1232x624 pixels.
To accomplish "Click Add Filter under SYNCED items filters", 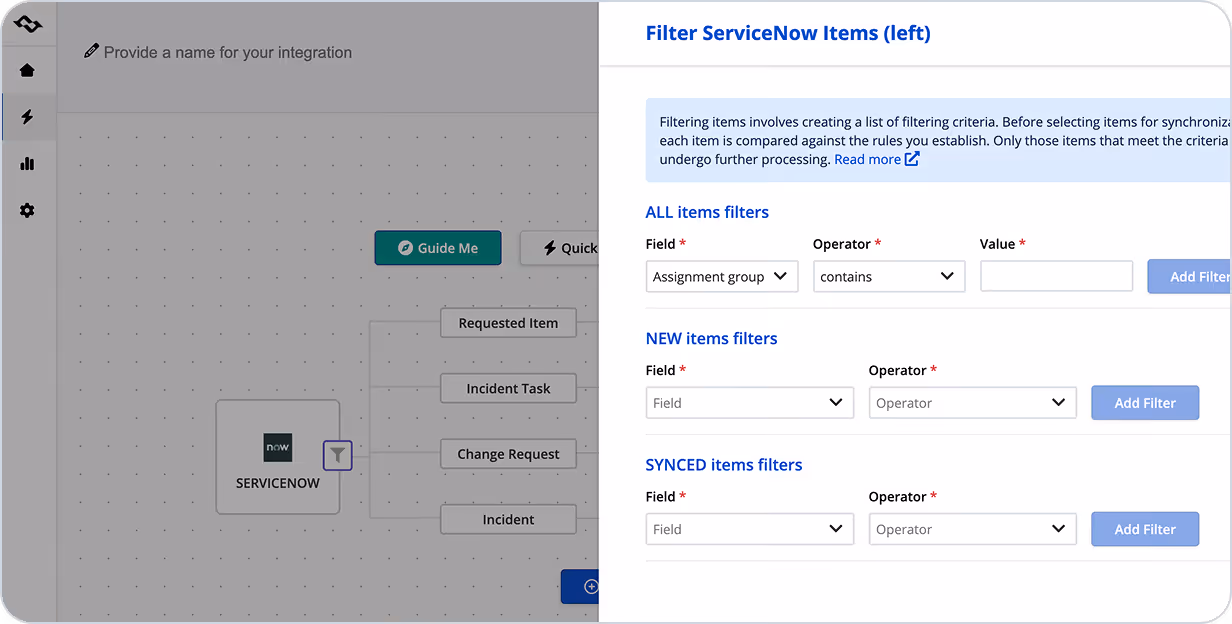I will 1144,529.
